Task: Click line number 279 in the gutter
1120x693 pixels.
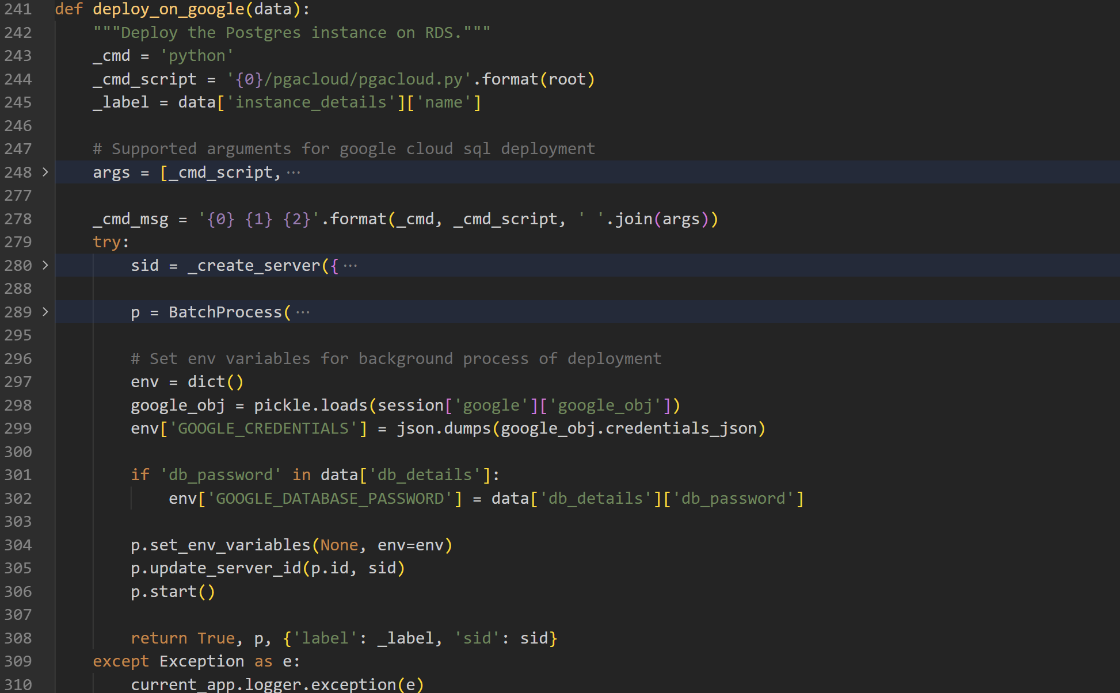Action: [18, 242]
